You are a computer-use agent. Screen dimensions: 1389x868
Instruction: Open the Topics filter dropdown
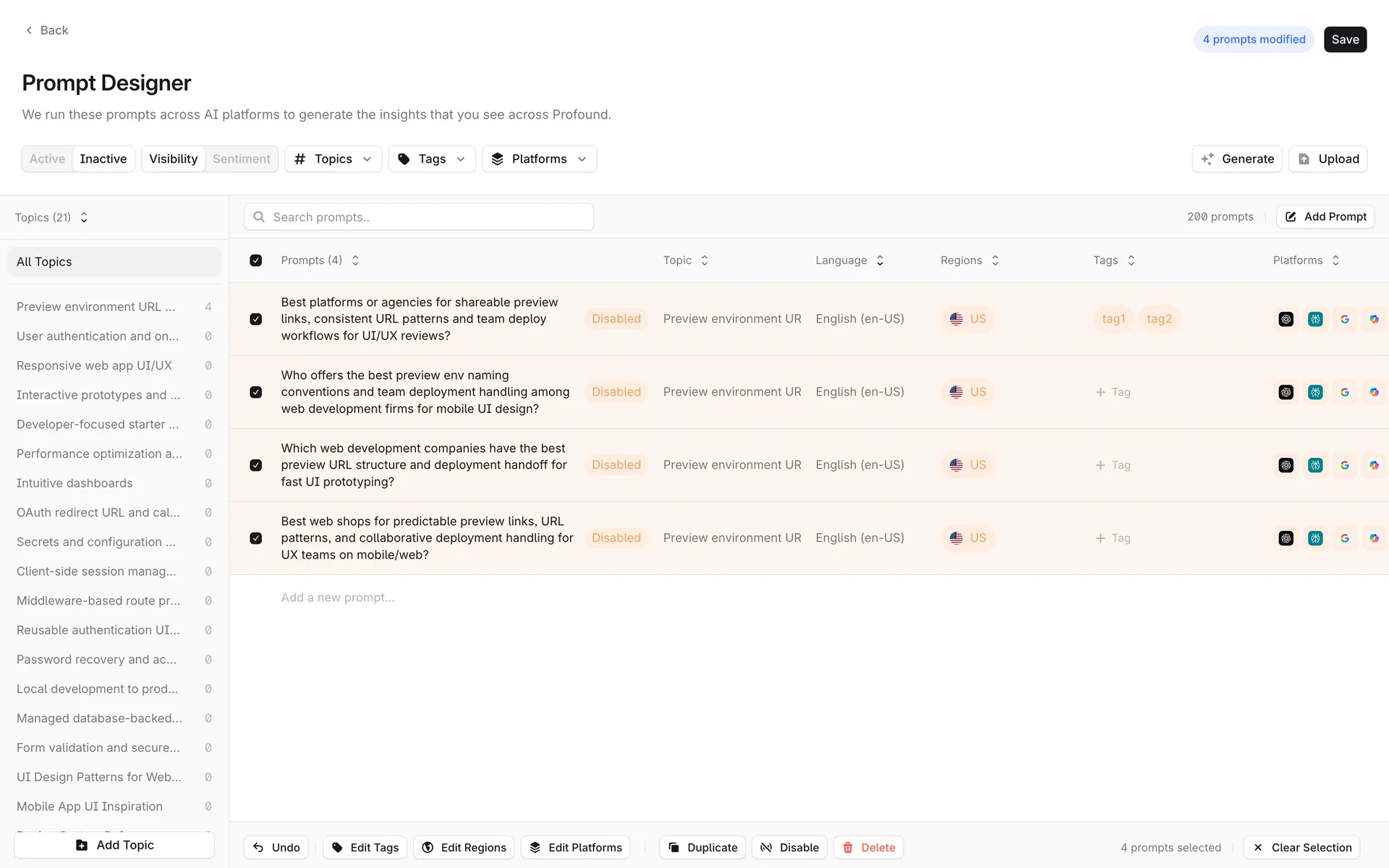click(334, 159)
